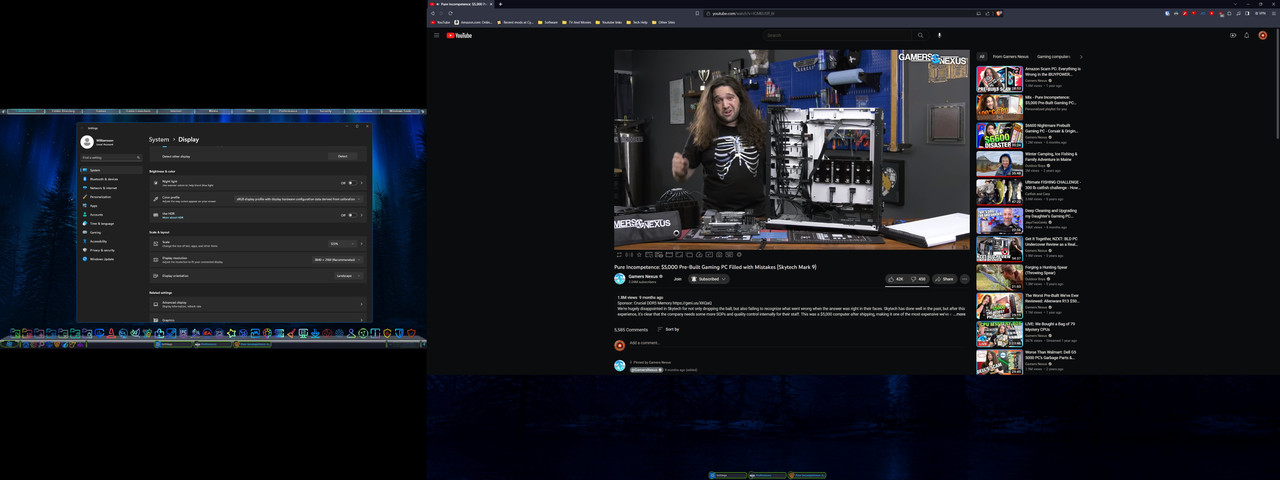The height and width of the screenshot is (480, 1280).
Task: Open the Color profile dropdown
Action: point(298,199)
